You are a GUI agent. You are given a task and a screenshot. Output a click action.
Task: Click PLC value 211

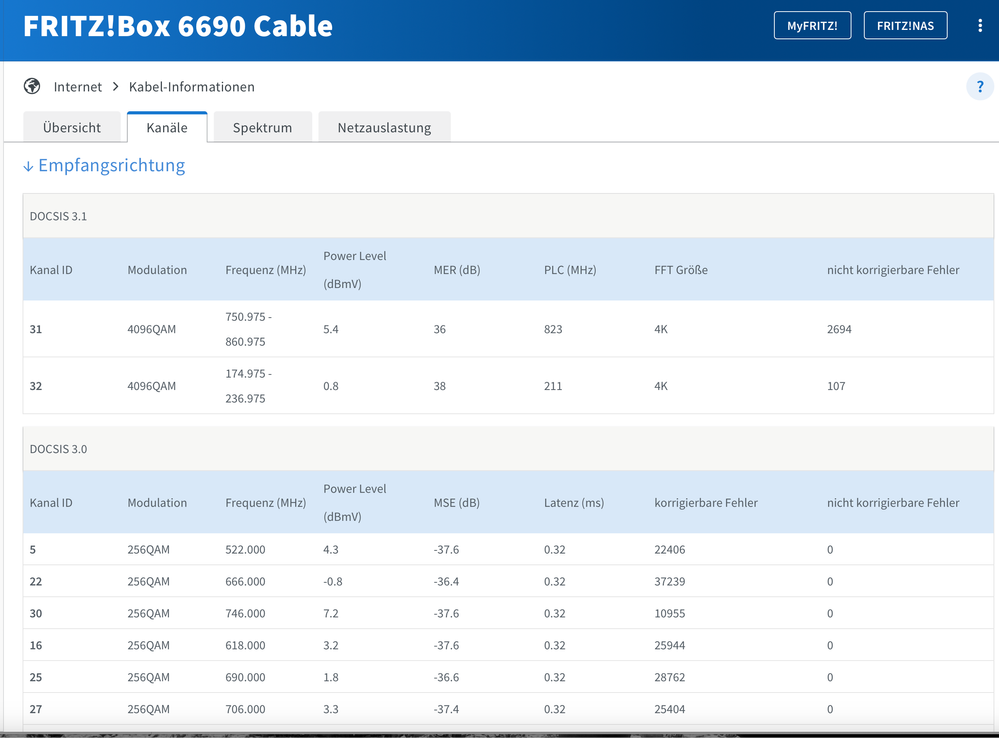click(553, 386)
